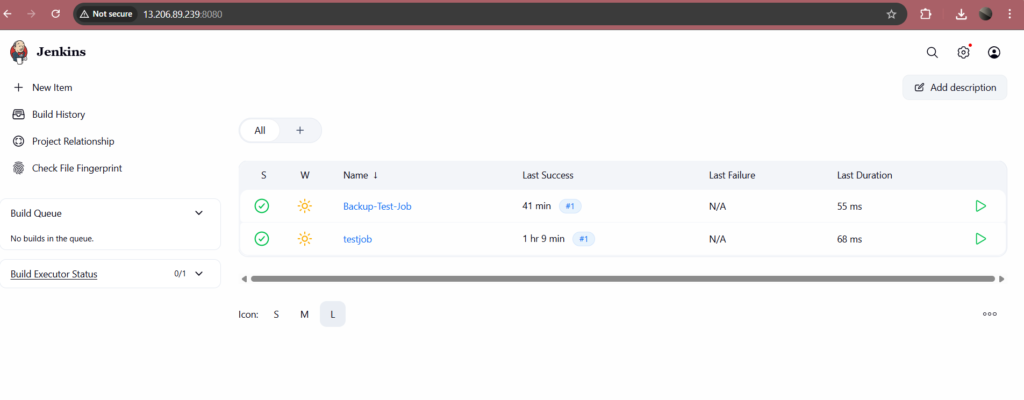Image resolution: width=1024 pixels, height=400 pixels.
Task: Expand Build Executor Status chevron
Action: click(x=199, y=273)
